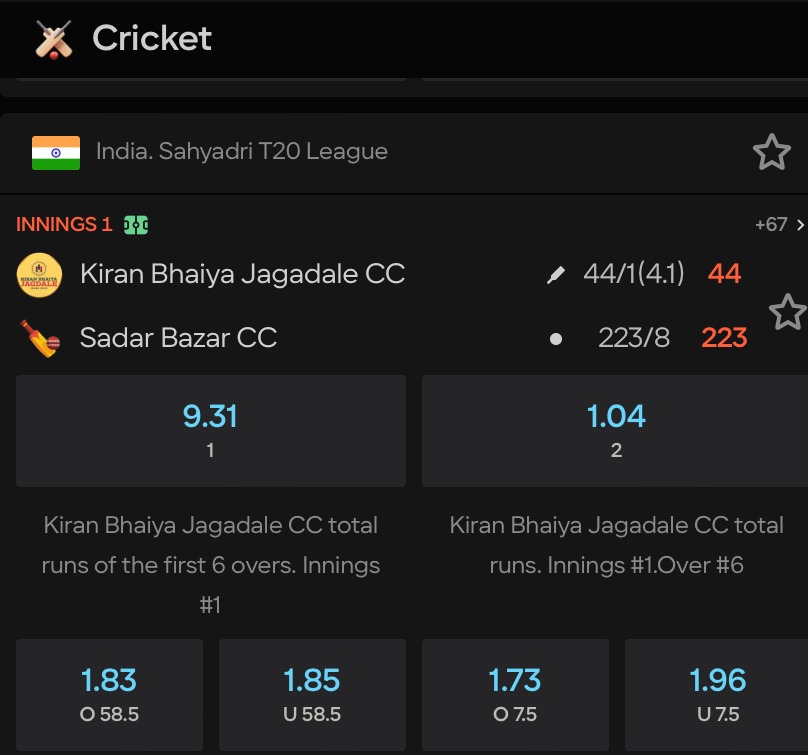The height and width of the screenshot is (755, 808).
Task: Open more match markets with the chevron arrow
Action: [x=800, y=224]
